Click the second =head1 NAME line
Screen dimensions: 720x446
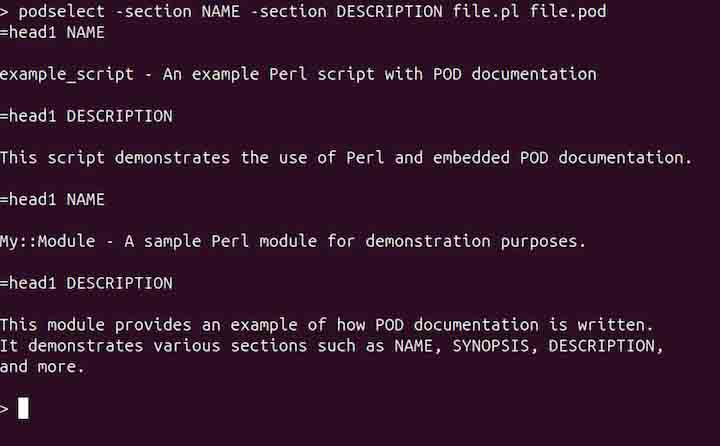[52, 199]
